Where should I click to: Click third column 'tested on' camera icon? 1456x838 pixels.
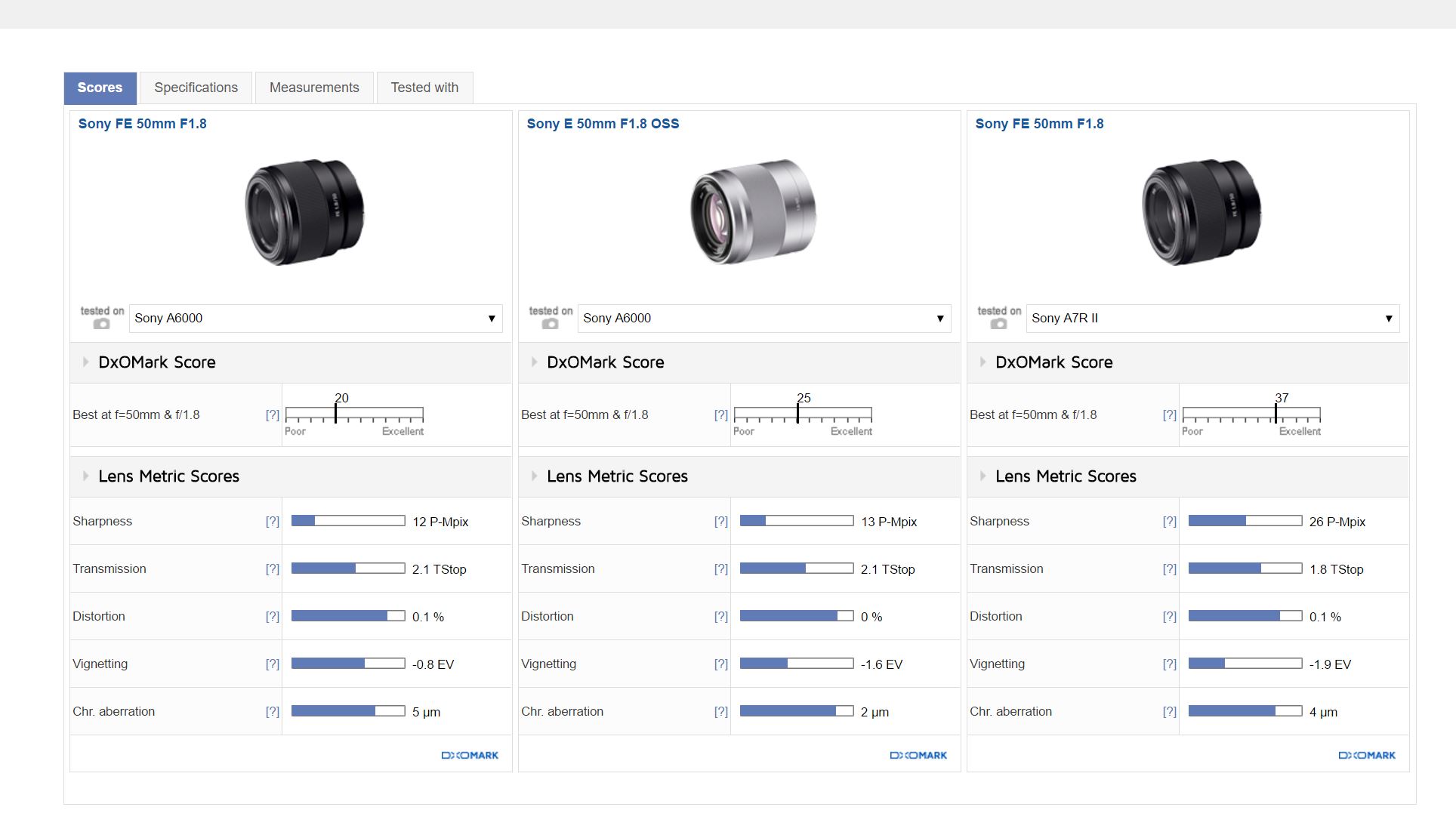(999, 324)
